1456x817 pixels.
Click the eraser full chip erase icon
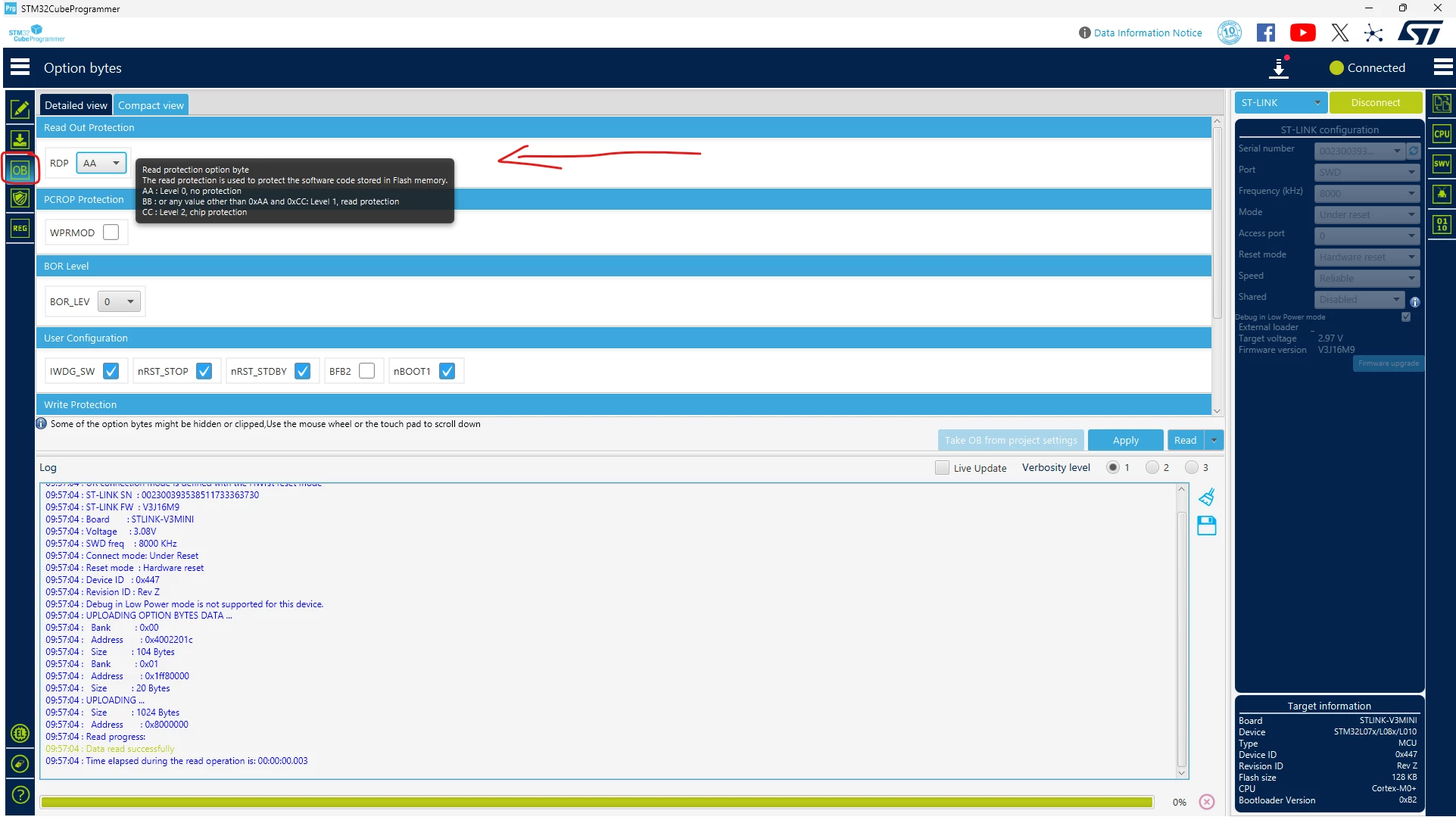(20, 764)
